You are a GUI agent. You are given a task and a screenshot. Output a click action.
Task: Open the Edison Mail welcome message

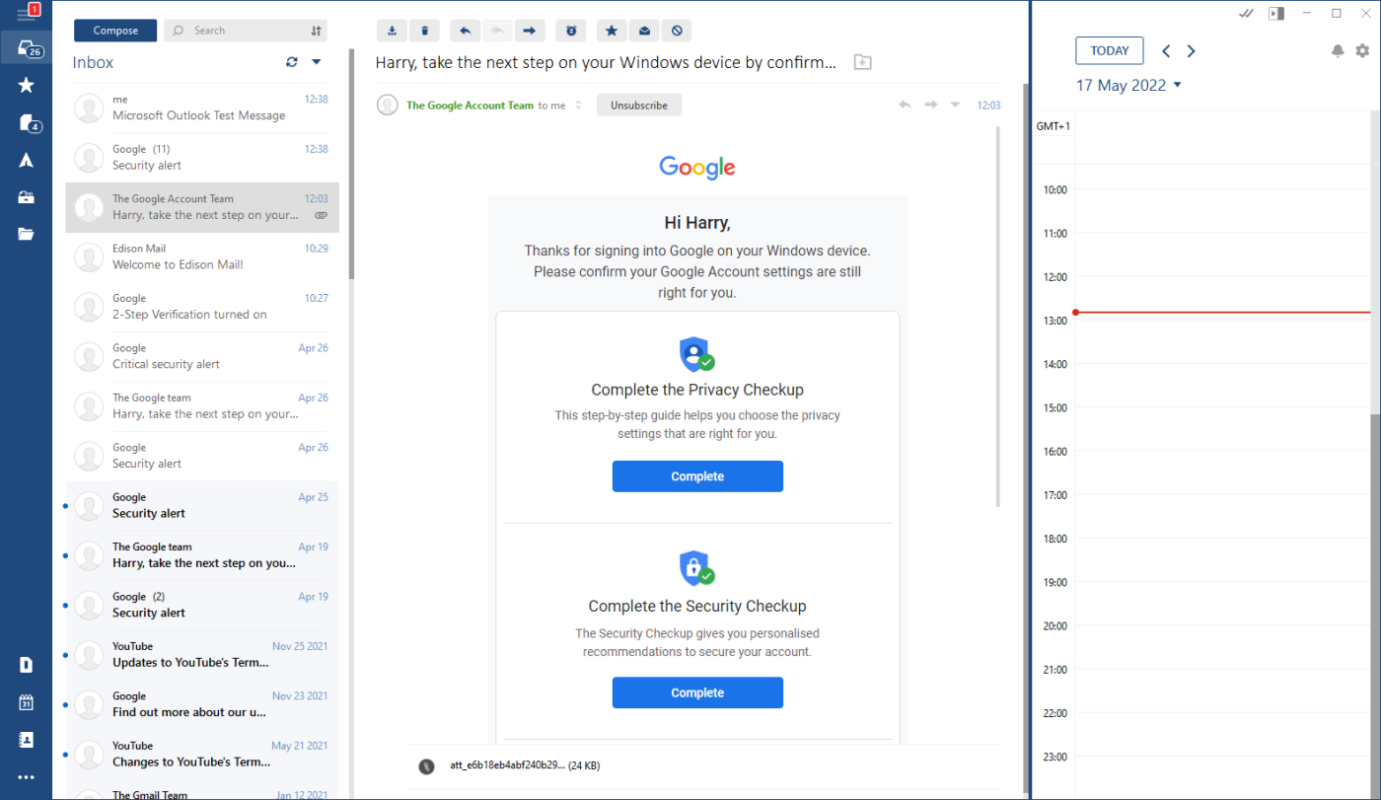click(202, 257)
